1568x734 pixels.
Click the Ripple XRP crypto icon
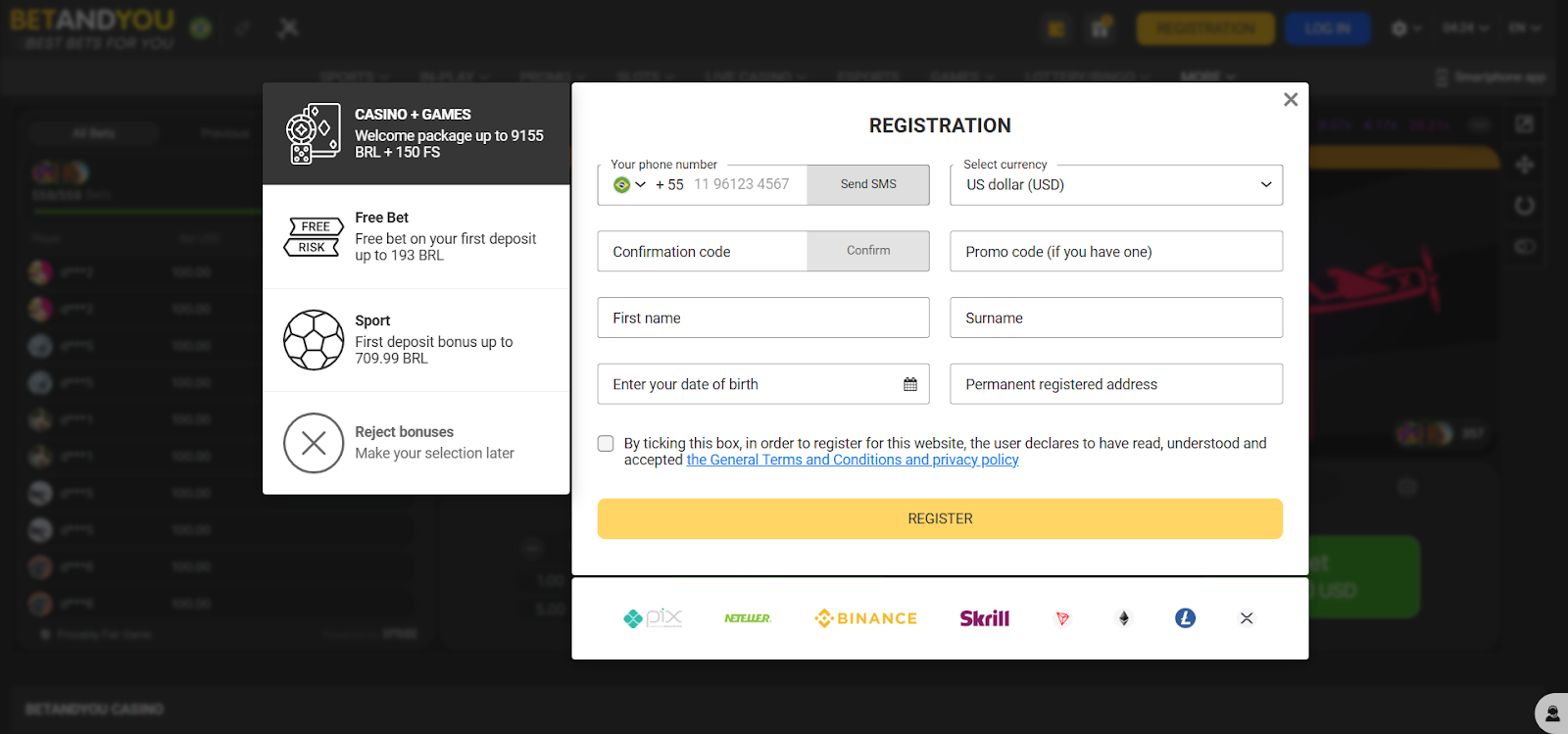1247,618
